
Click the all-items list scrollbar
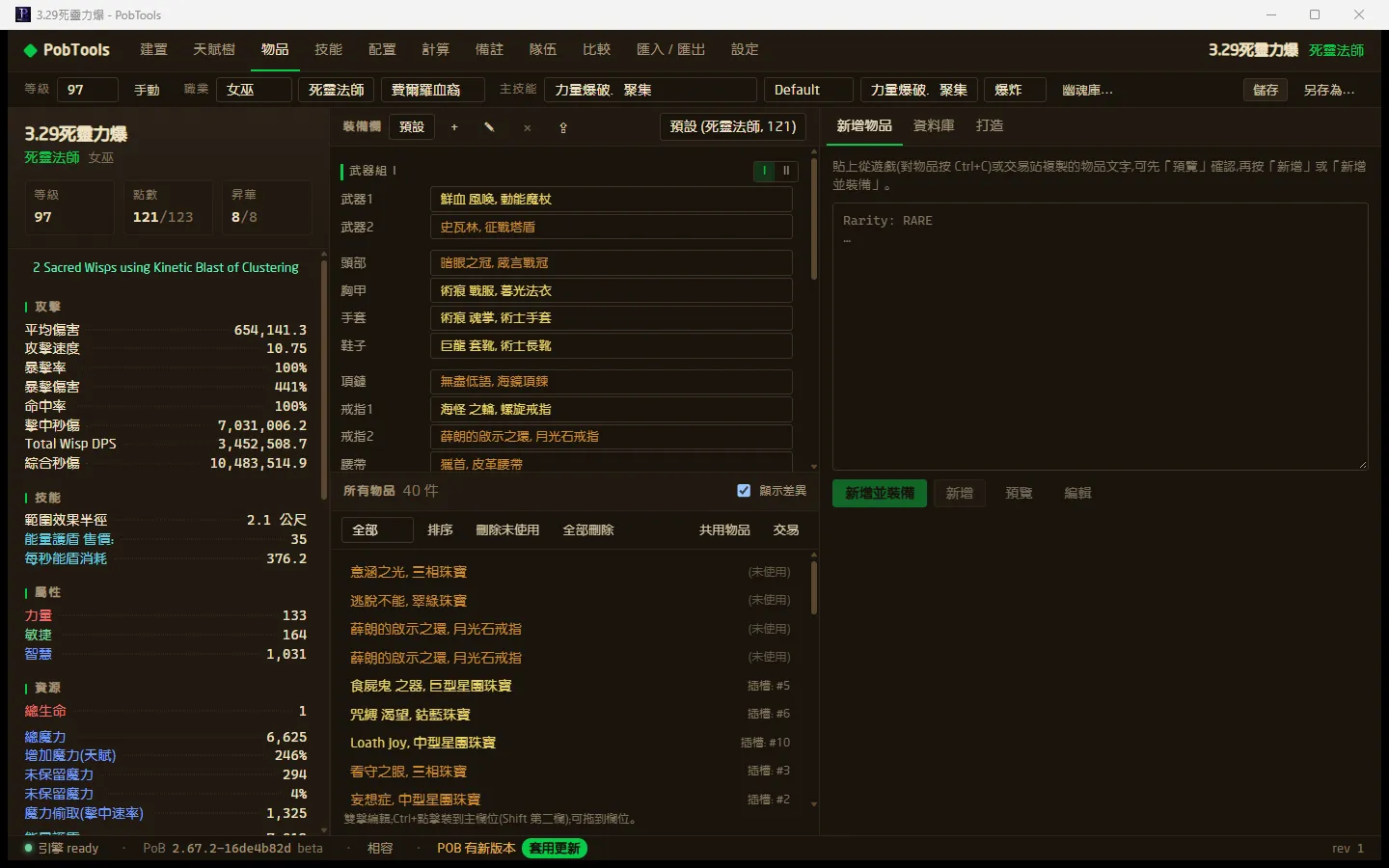pos(814,586)
